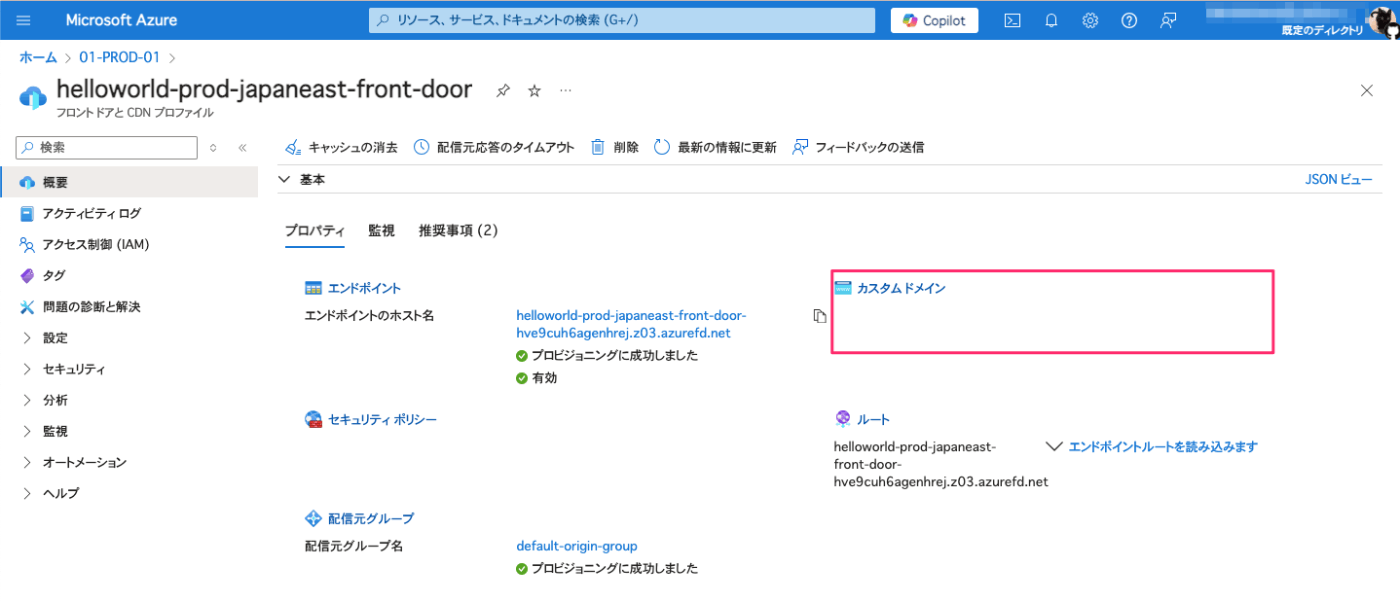Close the resource blade
Screen dimensions: 1400x602
1367,91
